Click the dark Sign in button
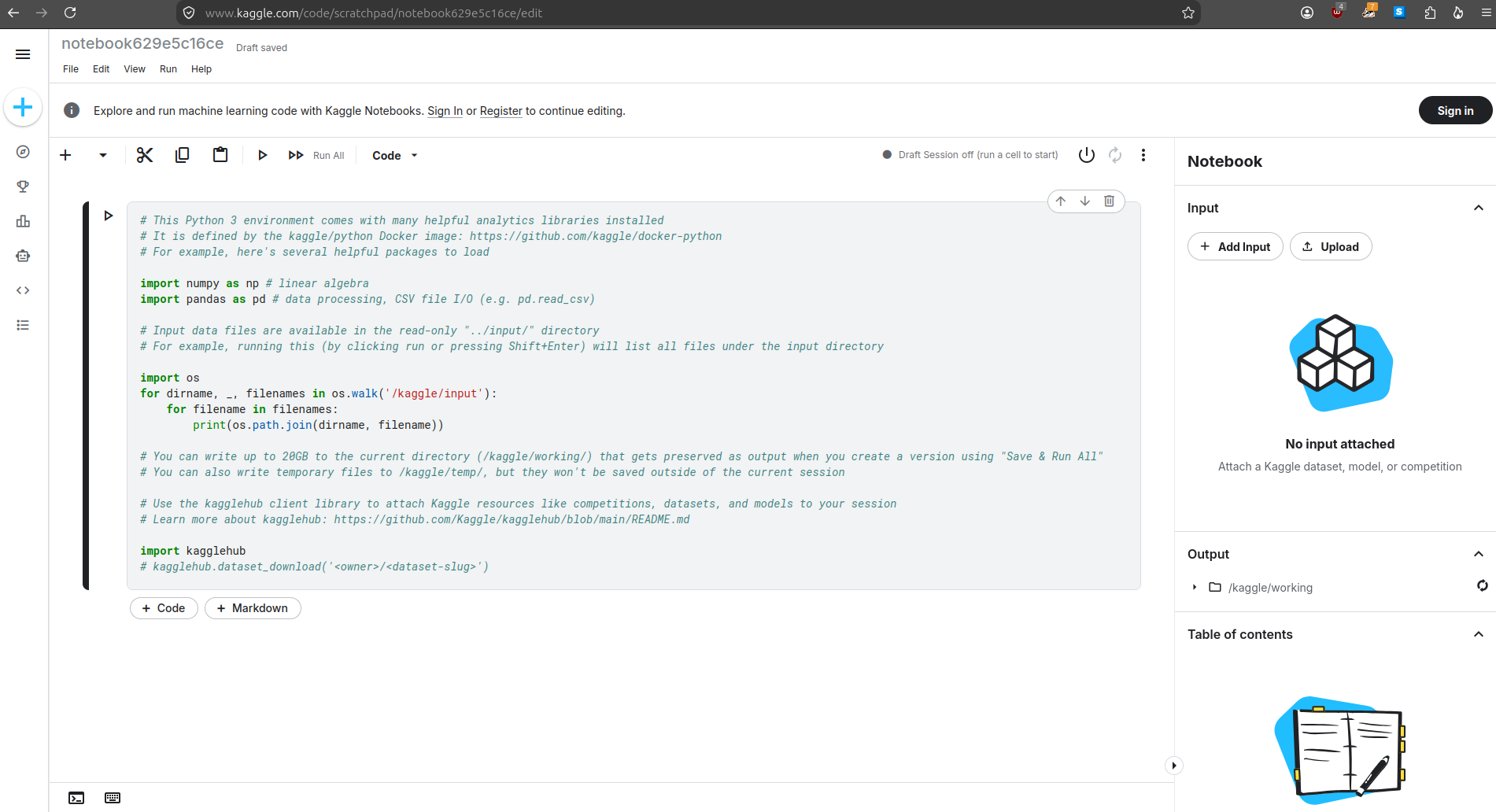This screenshot has height=812, width=1496. coord(1455,111)
